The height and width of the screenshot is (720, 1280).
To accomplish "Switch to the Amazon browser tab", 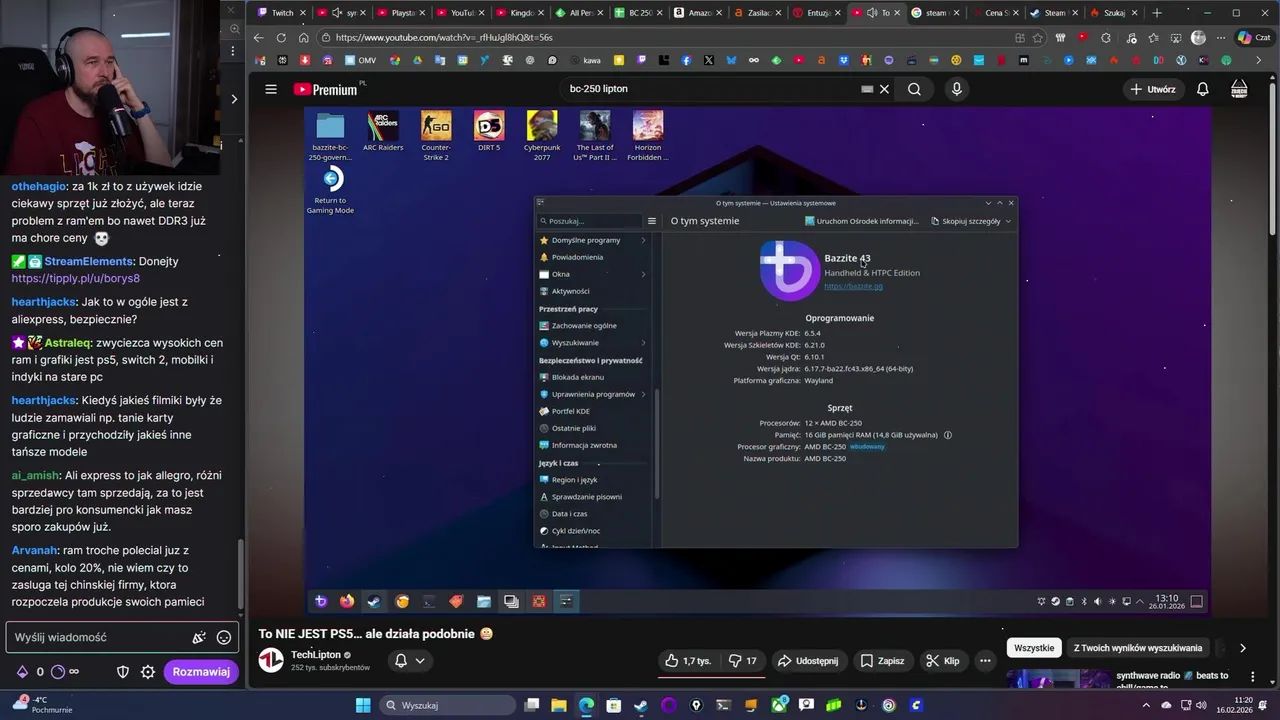I will click(698, 13).
